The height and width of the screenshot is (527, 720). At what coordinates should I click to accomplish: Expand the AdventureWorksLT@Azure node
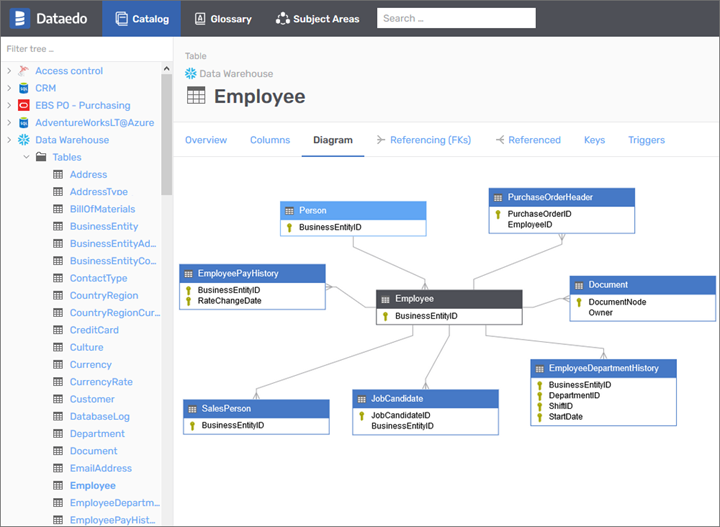pyautogui.click(x=9, y=123)
